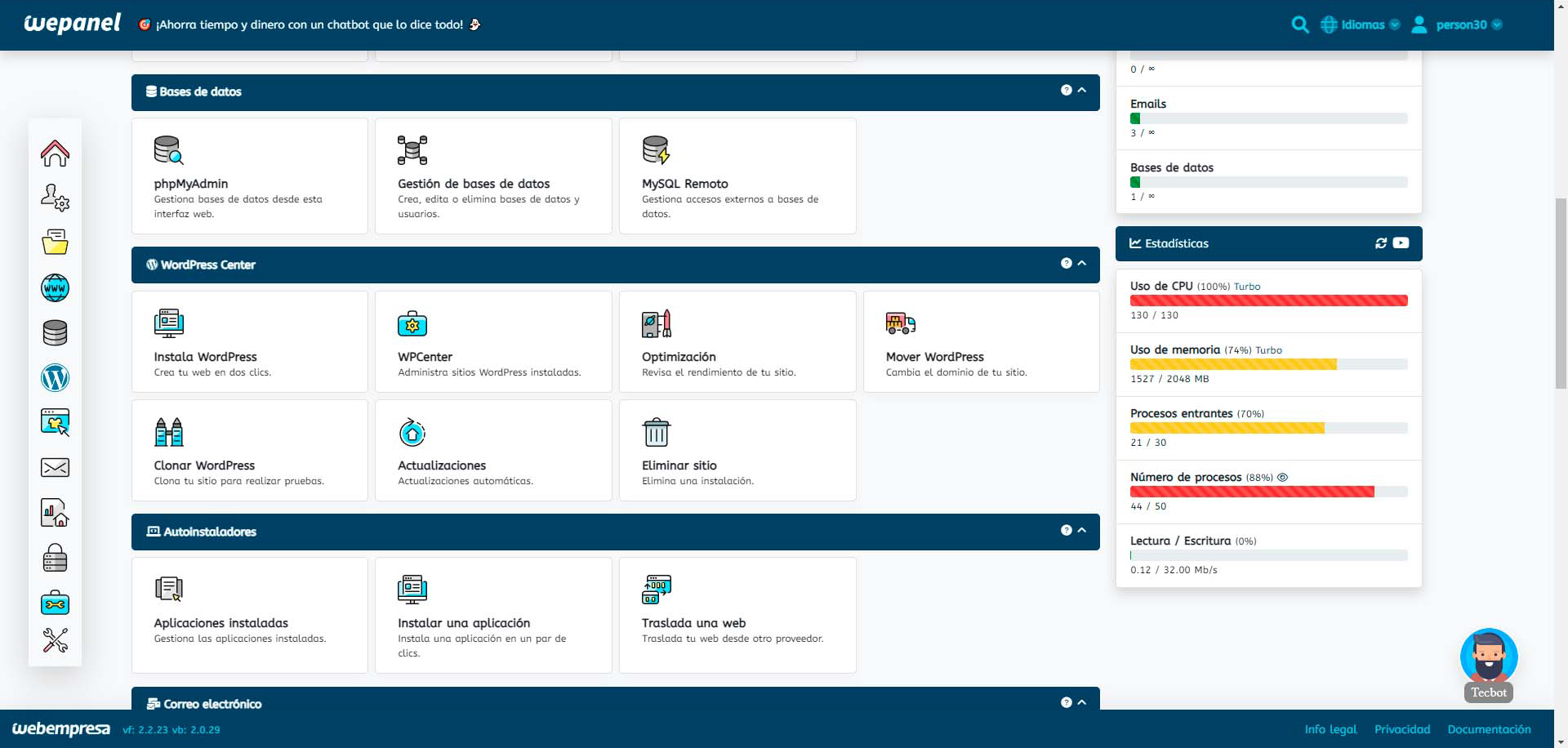Open the statistics chart sidebar icon

(x=55, y=513)
